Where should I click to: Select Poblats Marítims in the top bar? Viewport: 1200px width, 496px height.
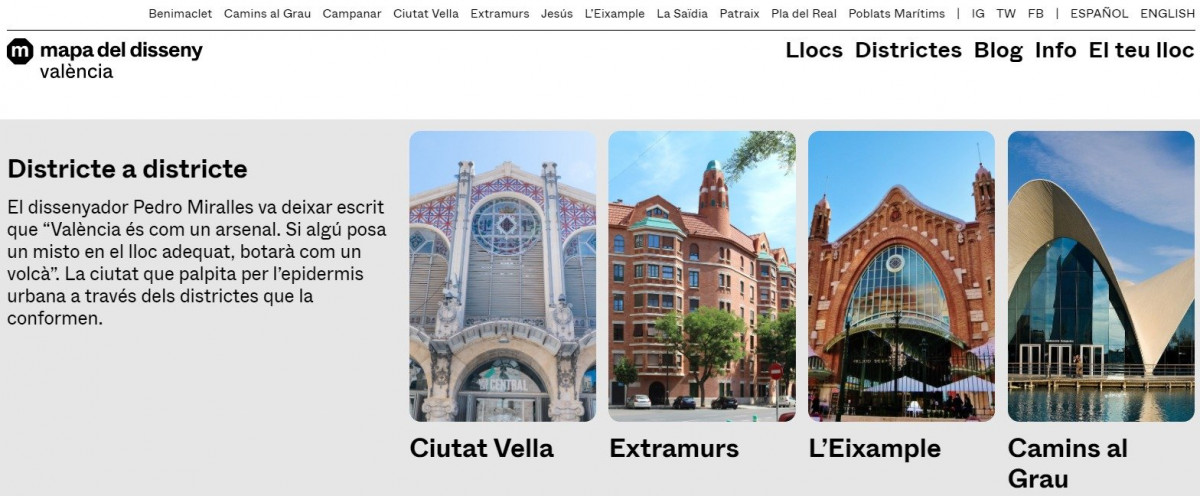(x=896, y=14)
